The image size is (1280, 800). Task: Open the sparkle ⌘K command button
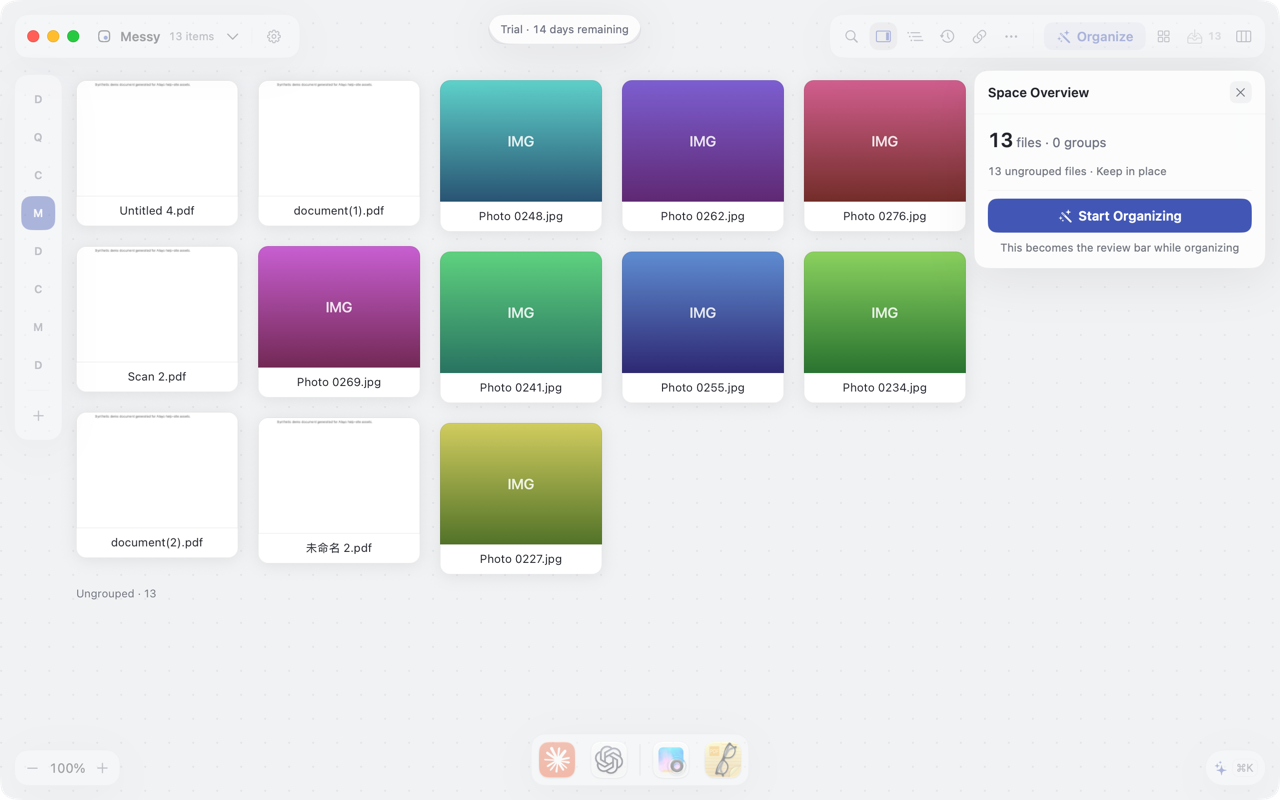tap(1233, 768)
